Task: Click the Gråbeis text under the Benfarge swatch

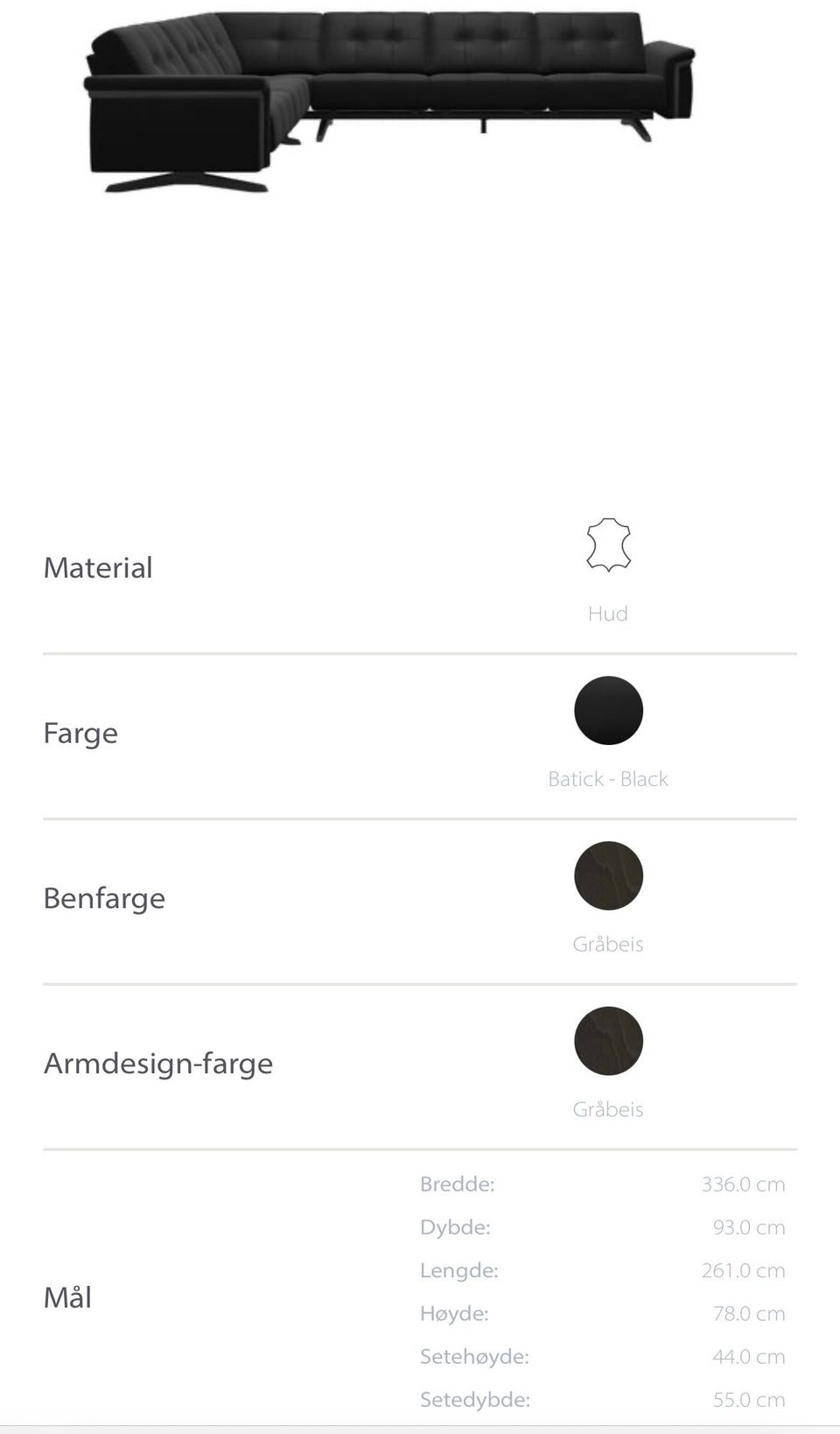Action: (608, 945)
